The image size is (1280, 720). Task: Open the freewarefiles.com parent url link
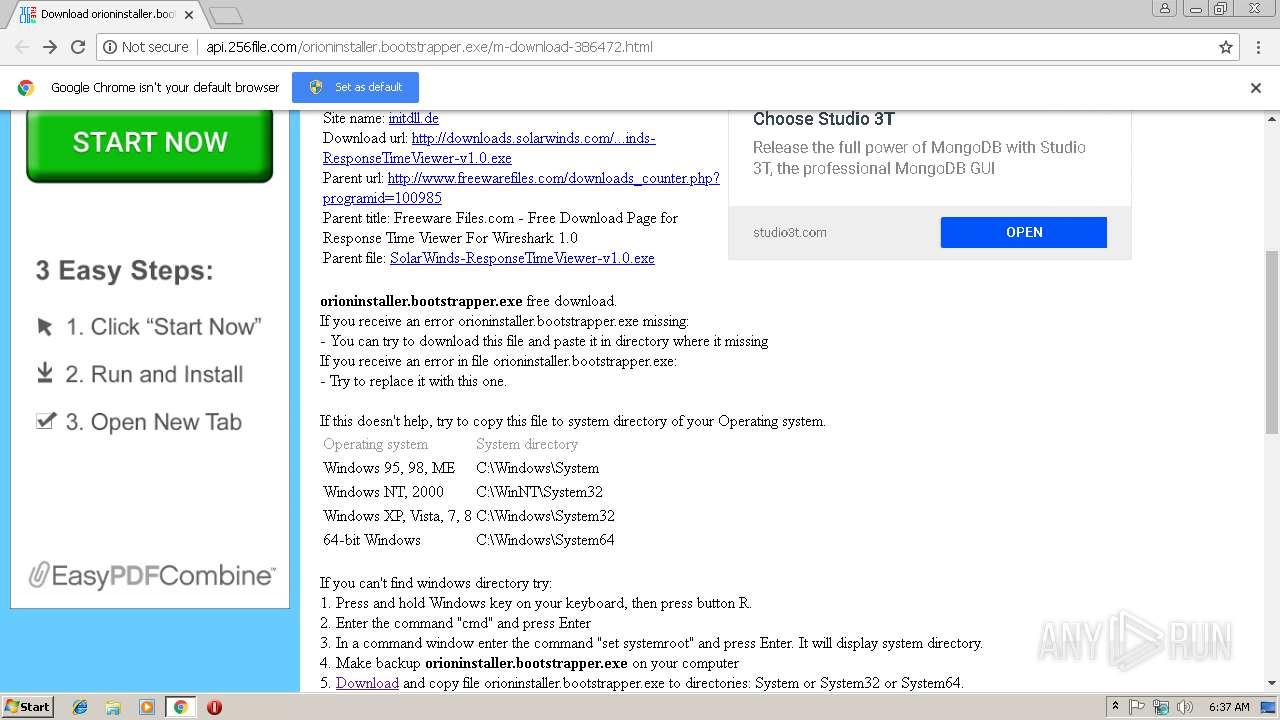pos(521,188)
